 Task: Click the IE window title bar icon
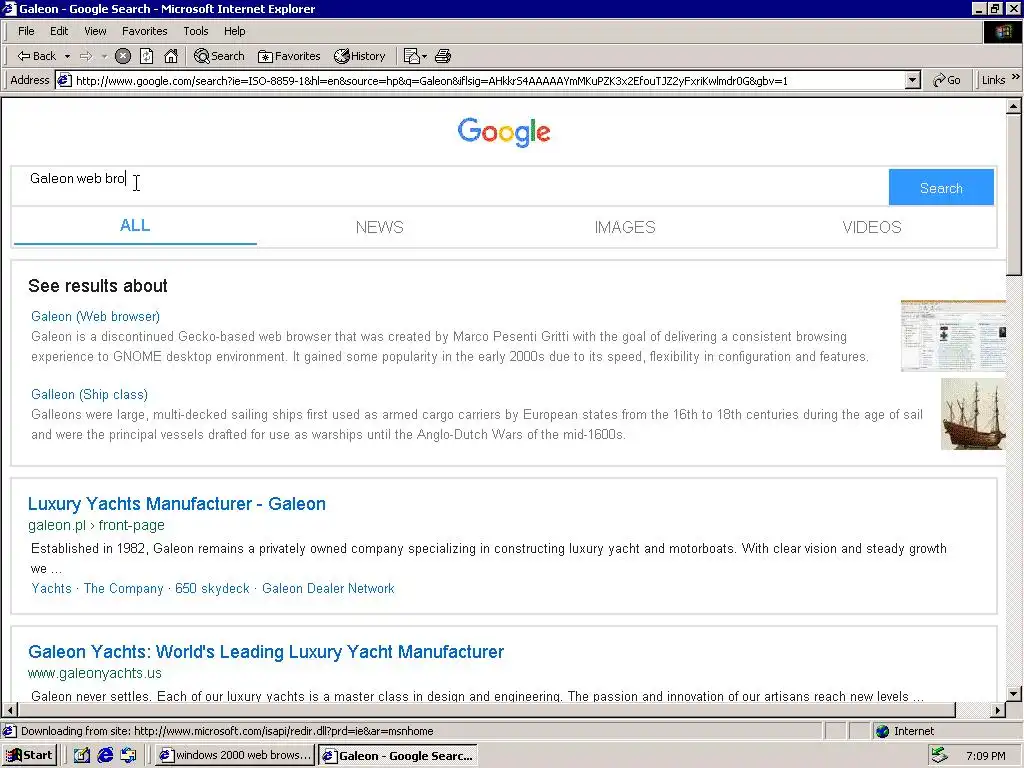(x=9, y=8)
